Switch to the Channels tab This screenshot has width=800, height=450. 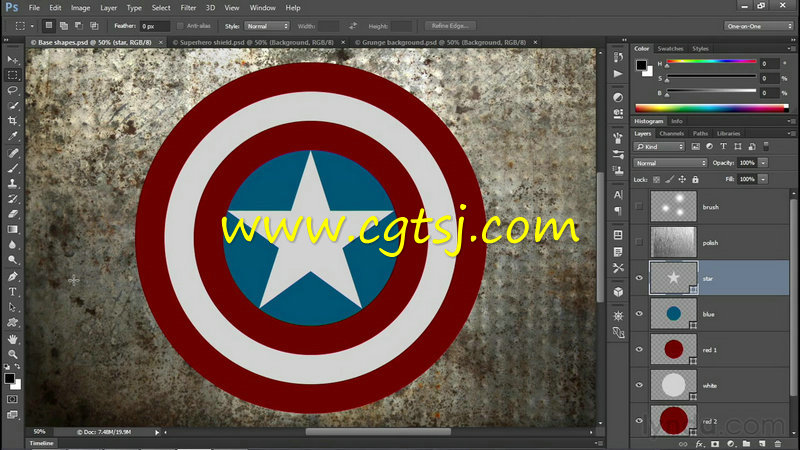(671, 134)
